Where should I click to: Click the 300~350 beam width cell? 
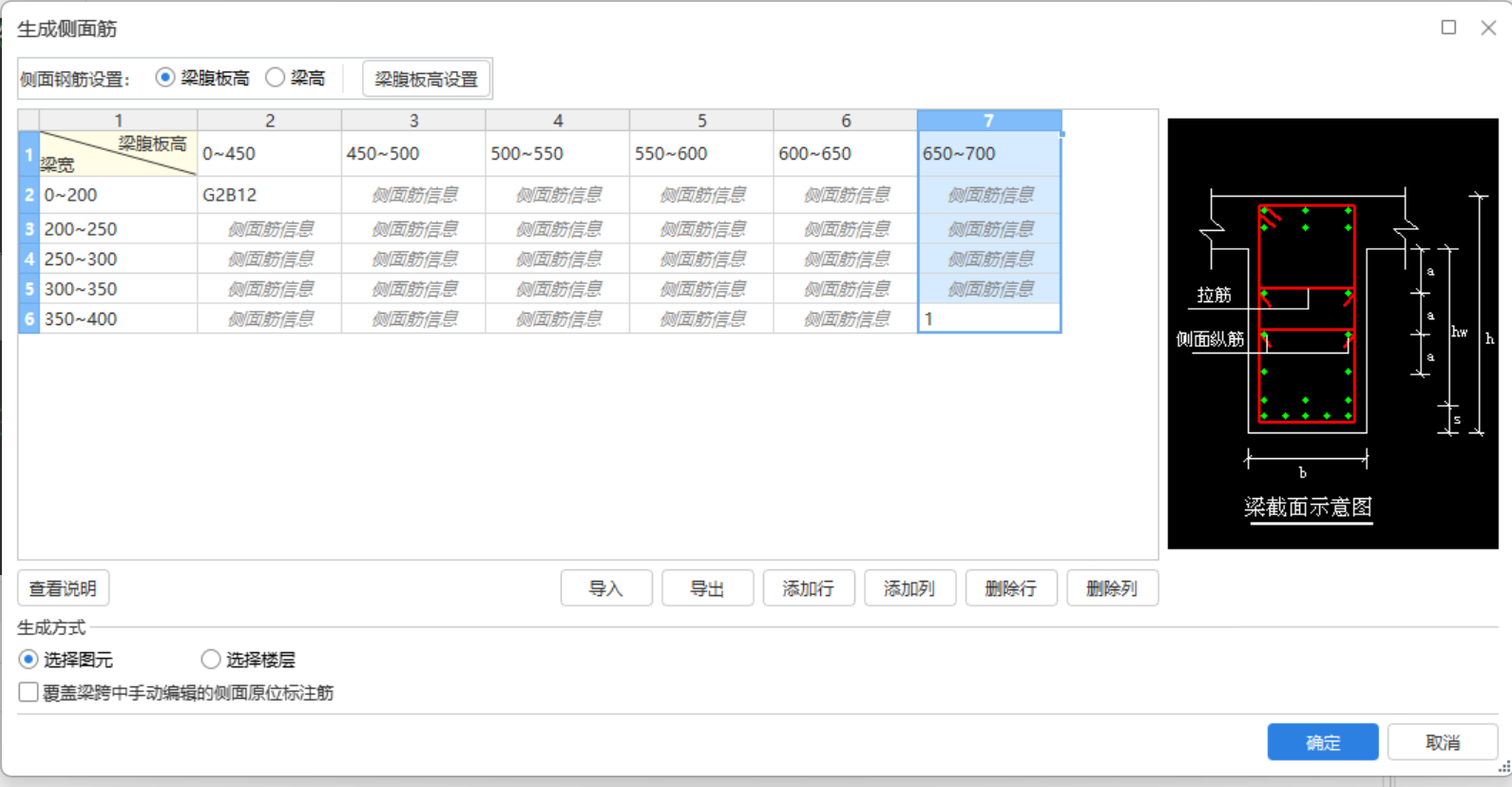(x=119, y=289)
